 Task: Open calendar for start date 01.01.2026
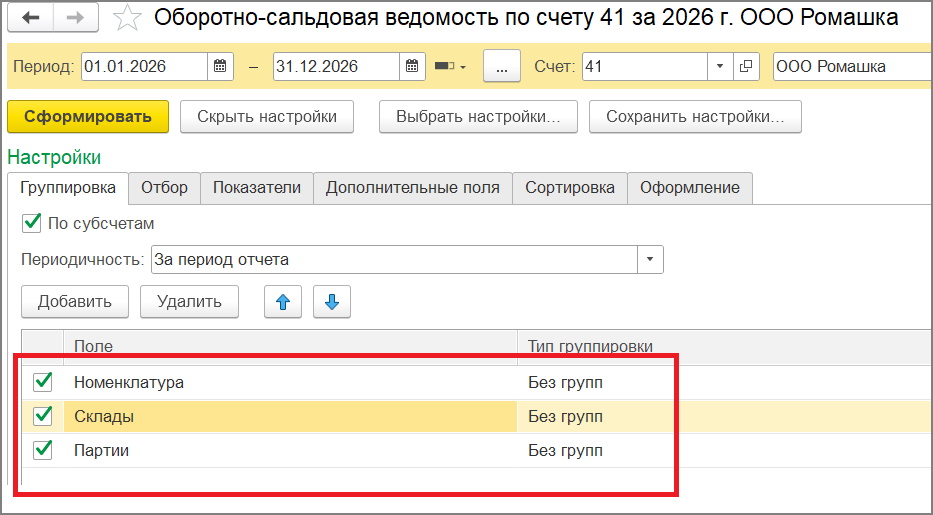click(x=220, y=66)
